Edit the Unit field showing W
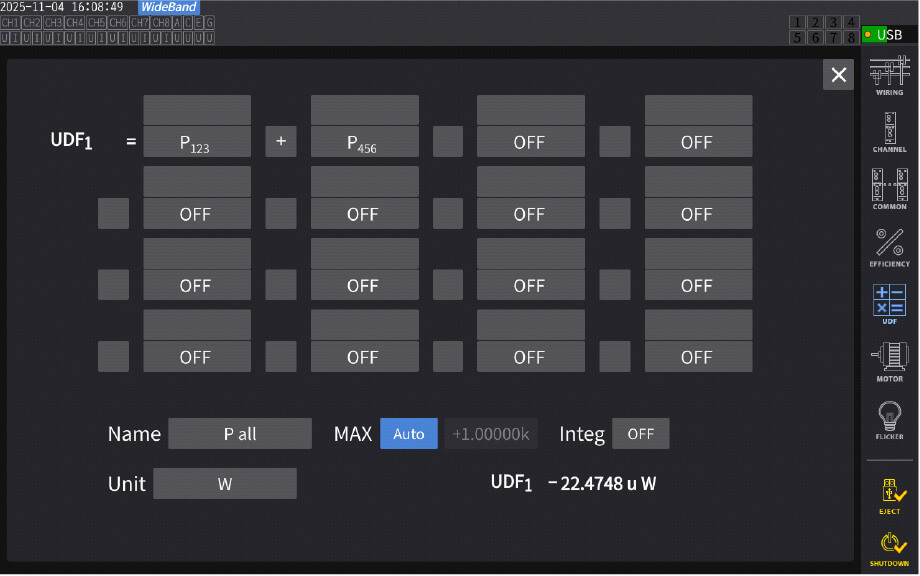This screenshot has width=920, height=576. tap(225, 484)
